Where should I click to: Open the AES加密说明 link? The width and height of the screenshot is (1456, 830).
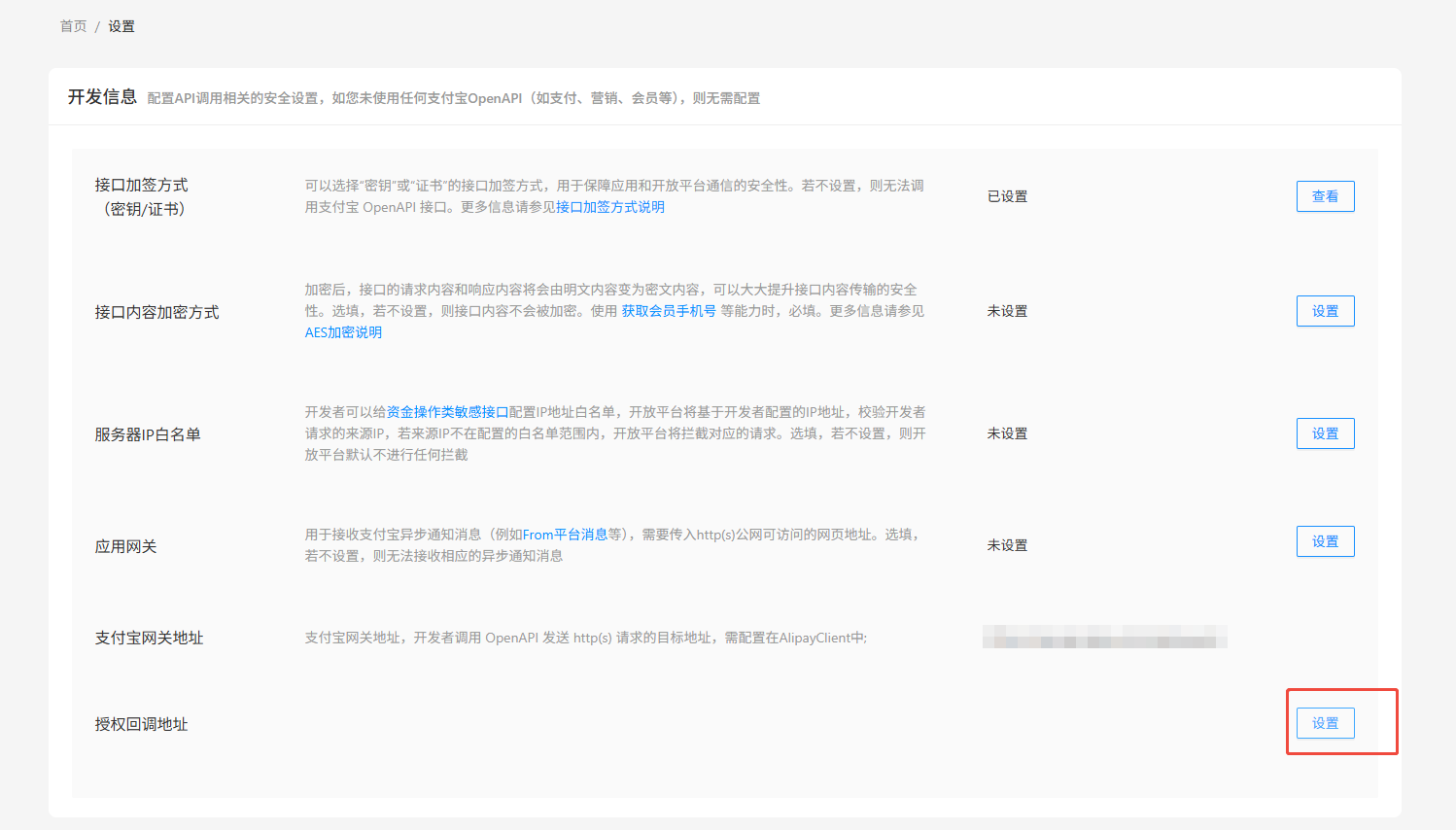(x=343, y=332)
